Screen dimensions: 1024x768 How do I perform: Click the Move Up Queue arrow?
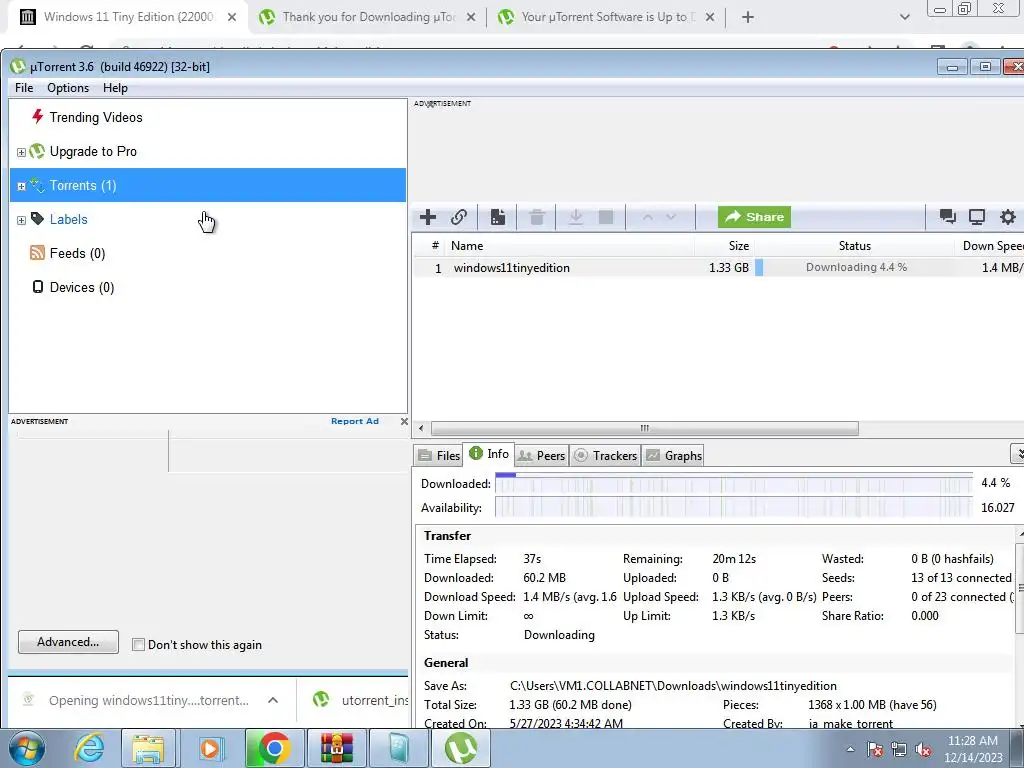(647, 217)
